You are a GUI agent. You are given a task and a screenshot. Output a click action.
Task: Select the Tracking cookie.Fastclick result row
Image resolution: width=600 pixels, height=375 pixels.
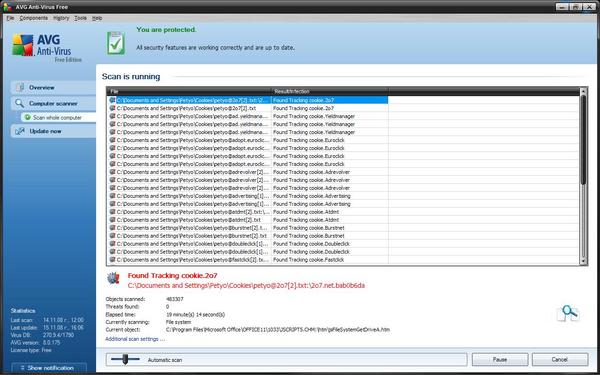[x=247, y=260]
